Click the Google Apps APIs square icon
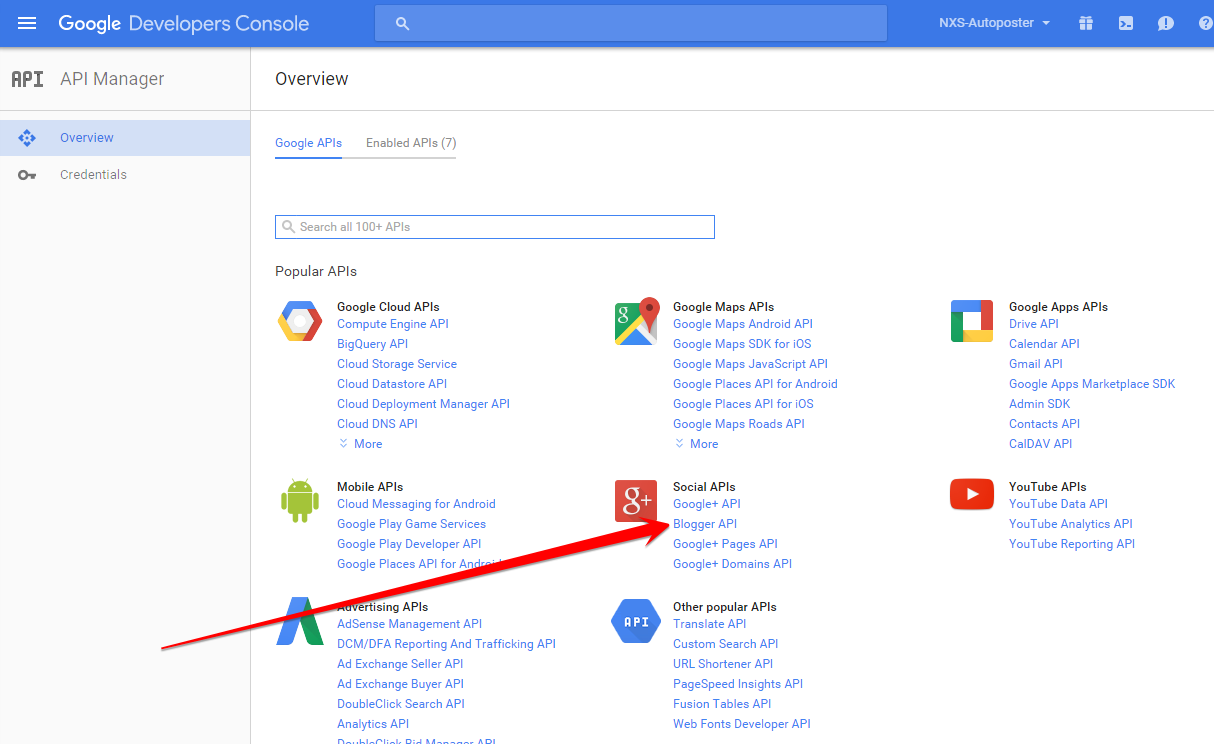 (972, 322)
